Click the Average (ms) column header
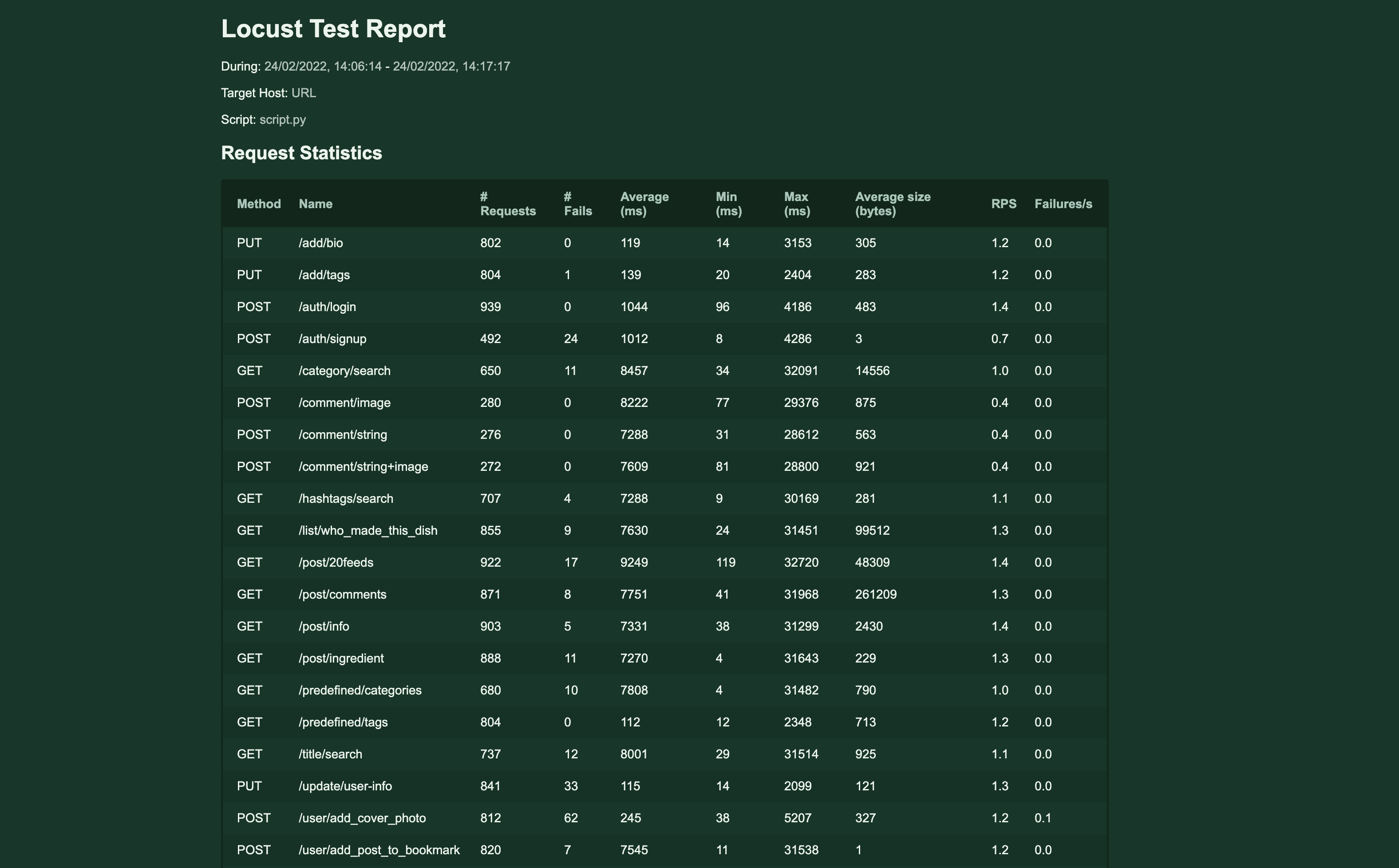 coord(644,204)
